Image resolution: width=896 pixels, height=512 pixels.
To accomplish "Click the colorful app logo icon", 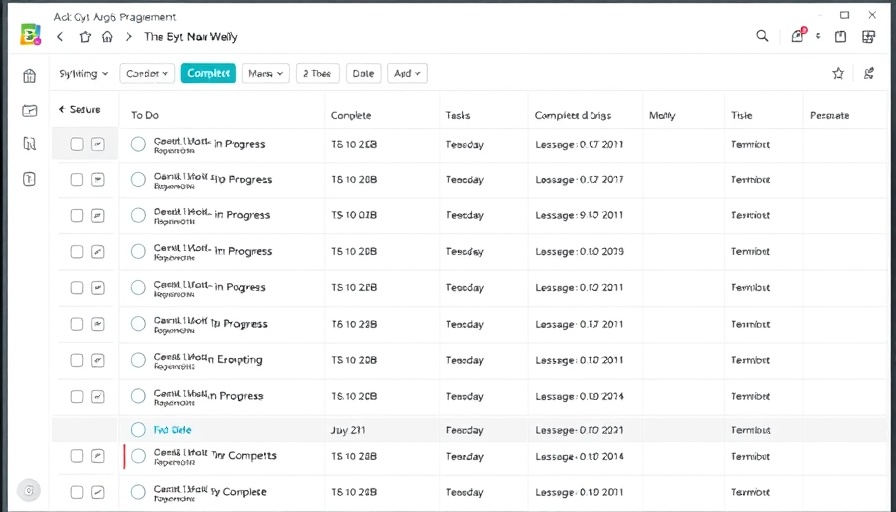I will point(30,34).
